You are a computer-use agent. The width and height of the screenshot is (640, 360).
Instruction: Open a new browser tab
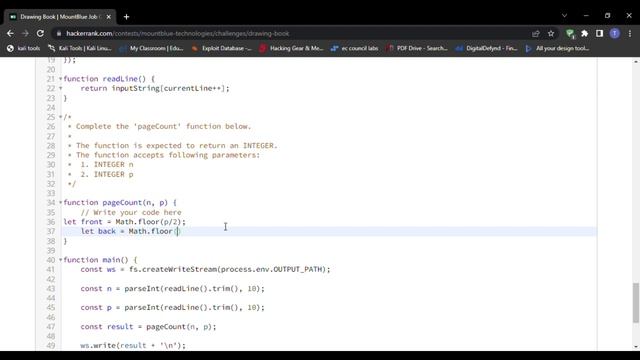127,17
